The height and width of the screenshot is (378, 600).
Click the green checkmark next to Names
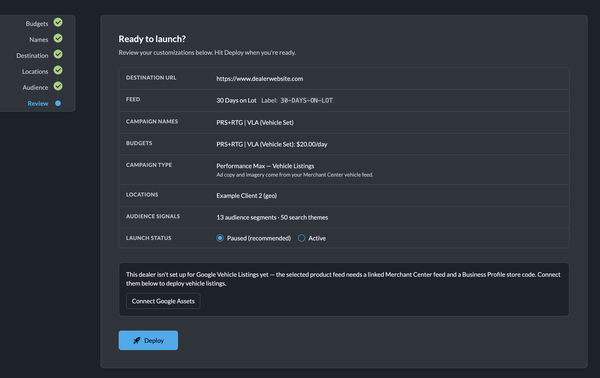pos(58,39)
